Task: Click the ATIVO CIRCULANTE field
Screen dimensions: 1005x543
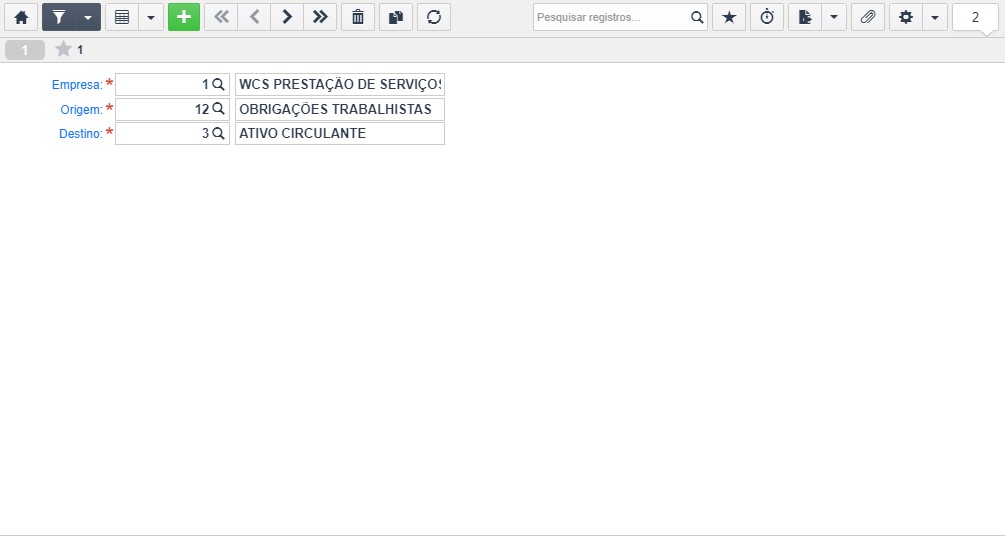Action: click(x=340, y=133)
